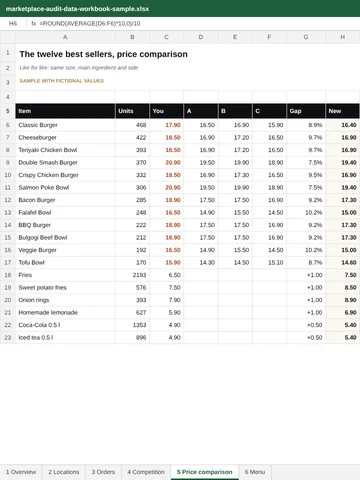The width and height of the screenshot is (360, 480).
Task: Select the 5 Price comparison tab
Action: point(205,472)
